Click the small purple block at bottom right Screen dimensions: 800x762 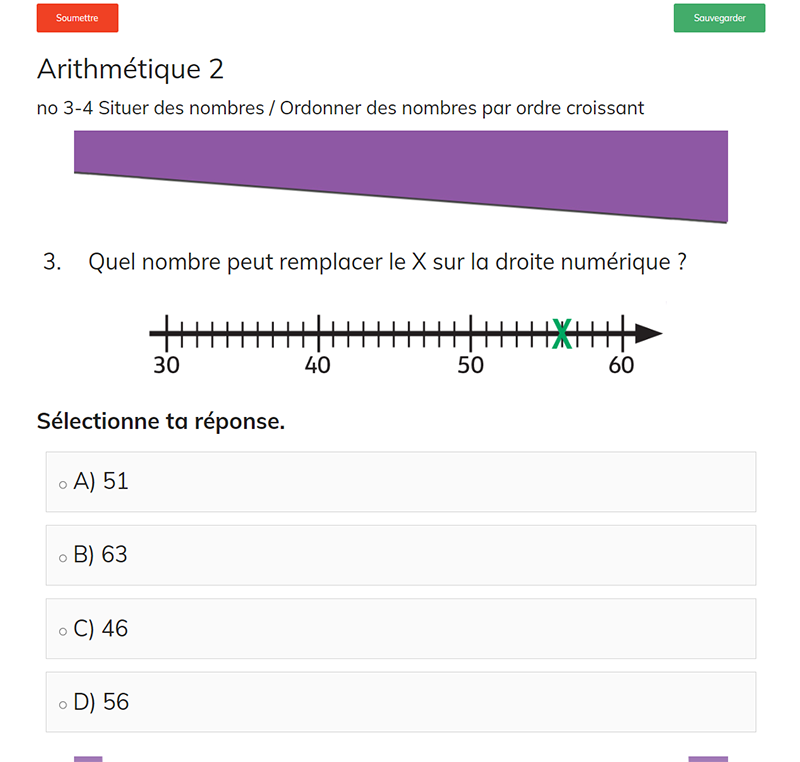pyautogui.click(x=707, y=759)
